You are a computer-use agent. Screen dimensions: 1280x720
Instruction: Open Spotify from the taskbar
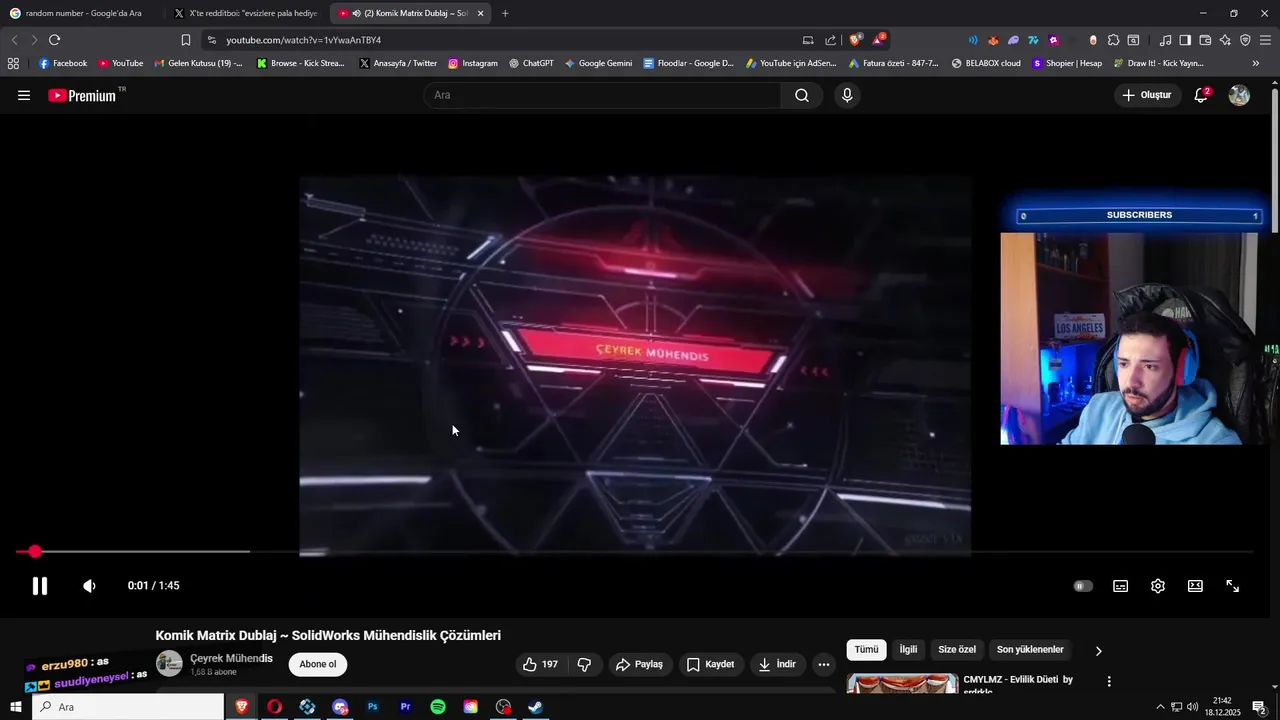click(x=438, y=707)
